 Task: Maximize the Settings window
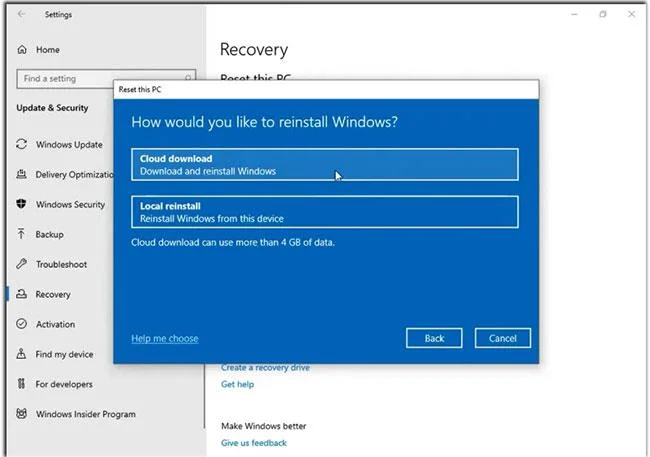click(x=603, y=14)
